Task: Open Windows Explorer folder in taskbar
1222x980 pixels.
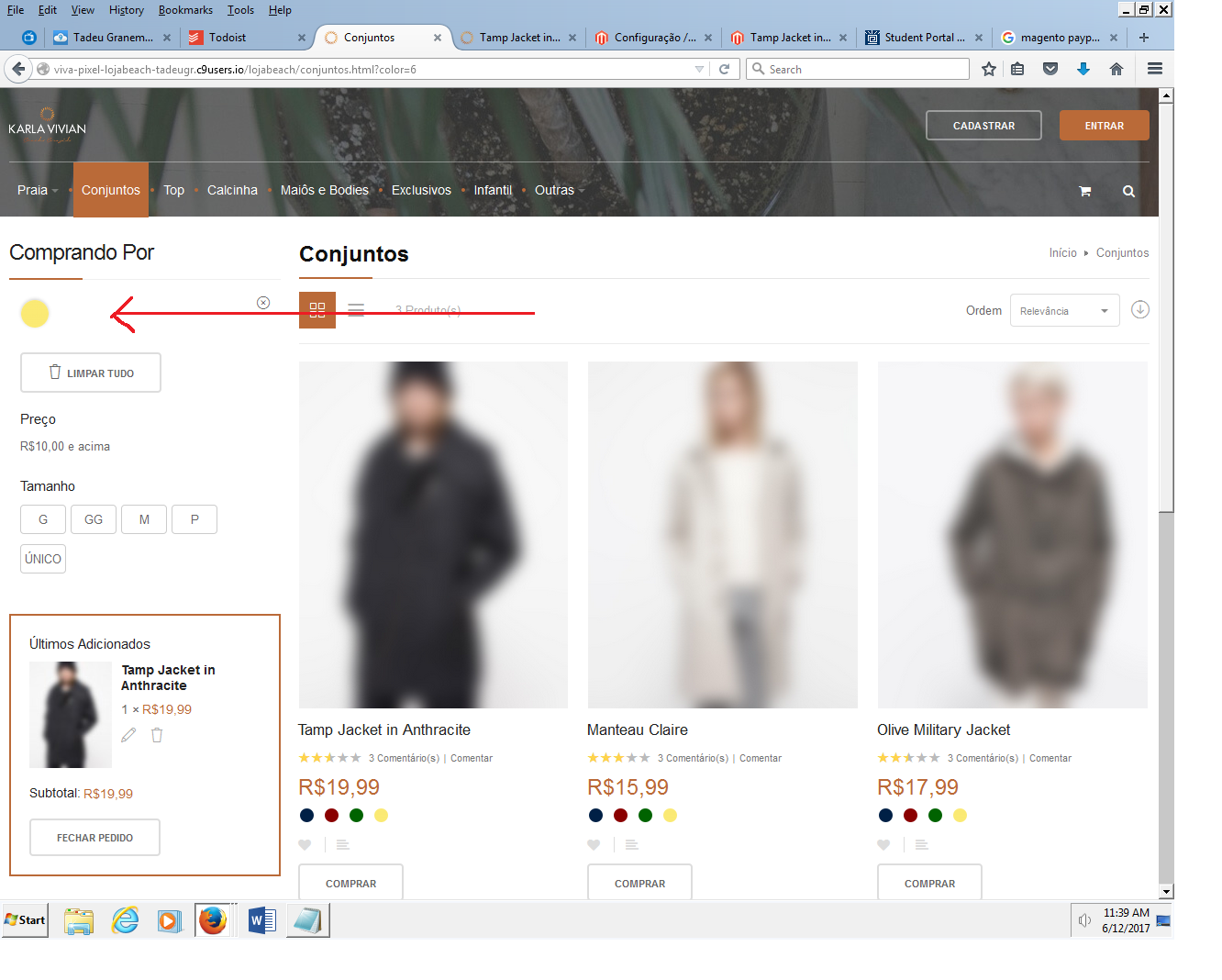Action: point(79,920)
